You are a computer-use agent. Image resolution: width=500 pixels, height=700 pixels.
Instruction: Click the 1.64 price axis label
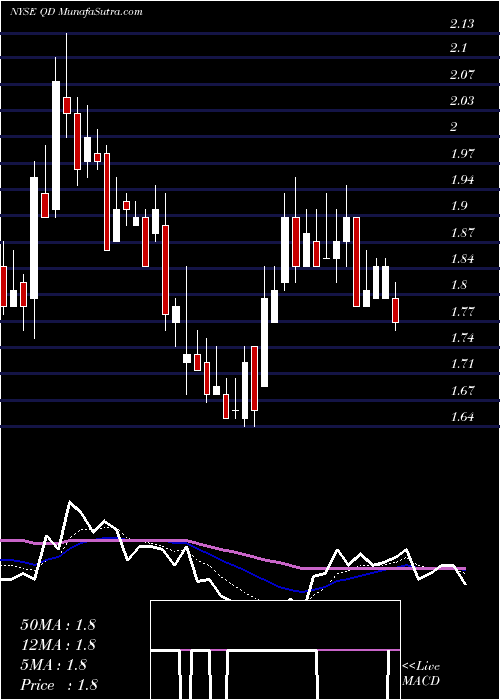coord(462,417)
